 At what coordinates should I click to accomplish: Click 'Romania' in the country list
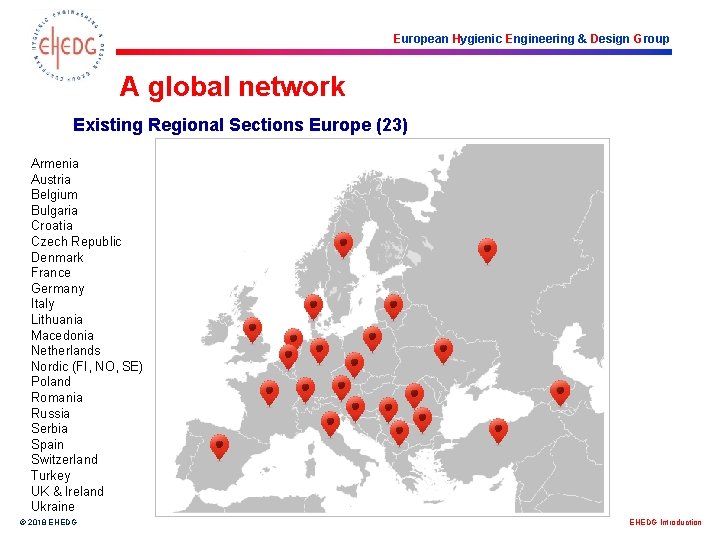tap(56, 397)
